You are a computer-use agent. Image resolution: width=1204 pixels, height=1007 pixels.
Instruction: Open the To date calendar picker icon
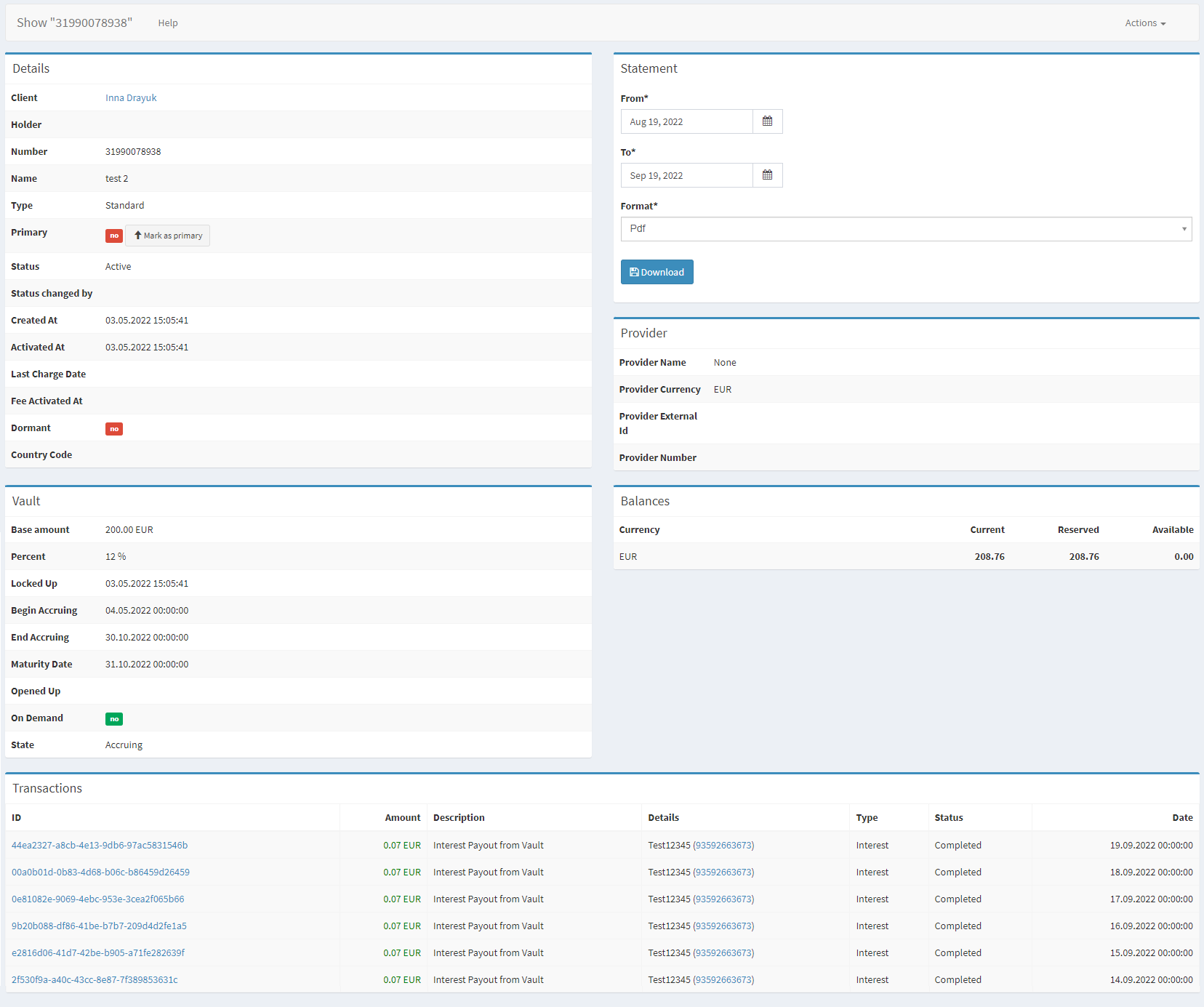tap(767, 175)
